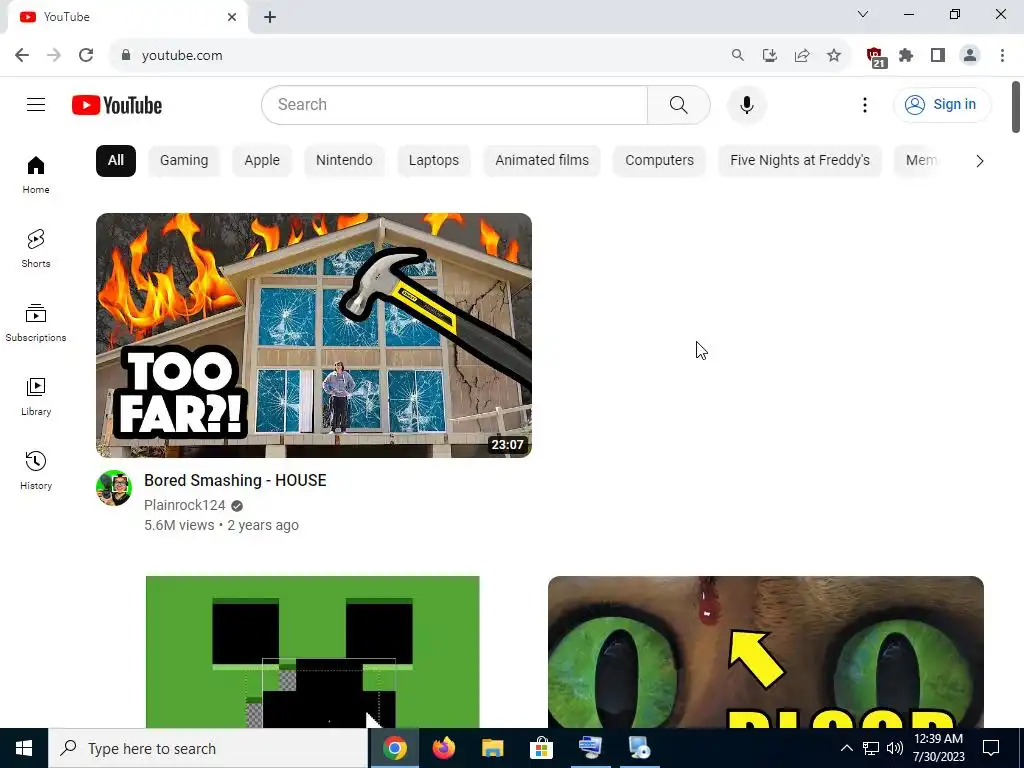
Task: Click the 12:39 AM taskbar clock
Action: coord(938,748)
